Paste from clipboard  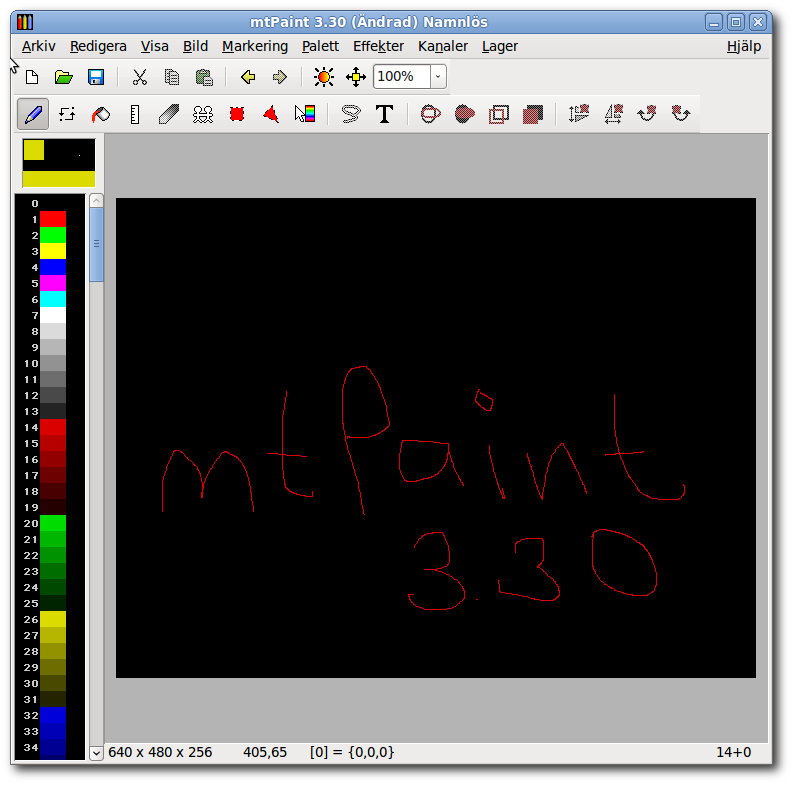coord(204,77)
